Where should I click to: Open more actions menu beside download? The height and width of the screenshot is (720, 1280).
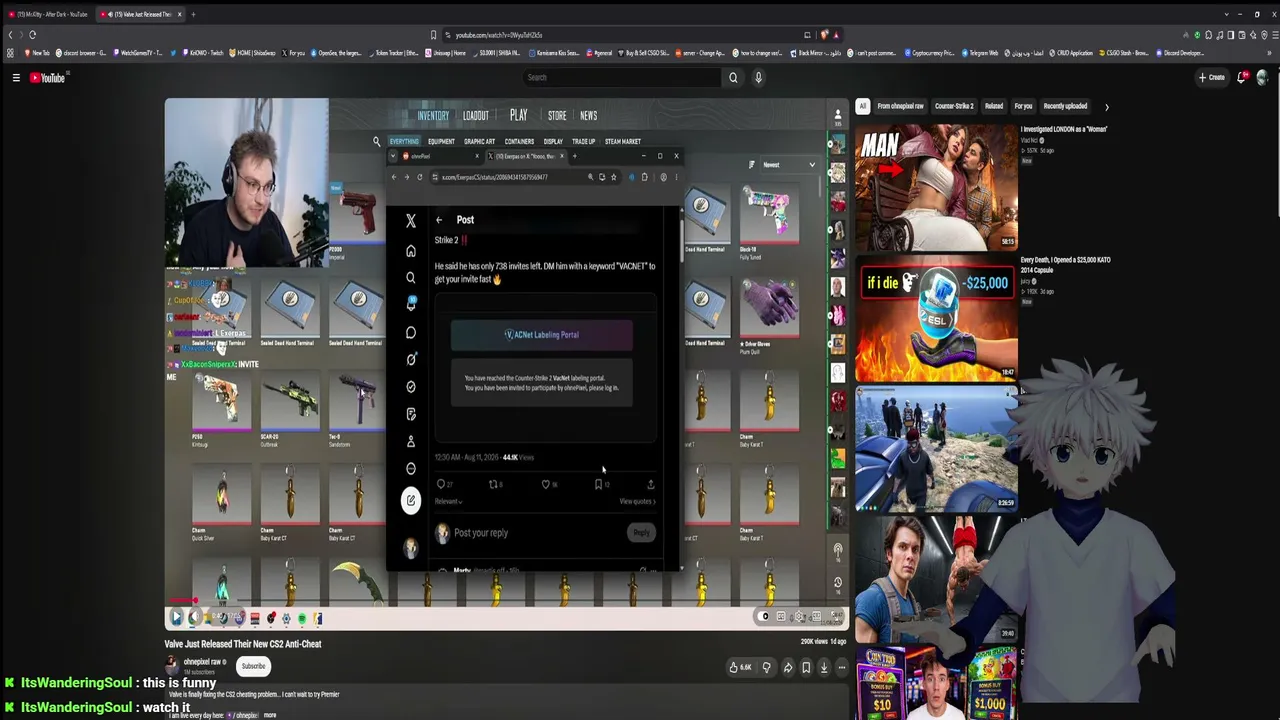[842, 667]
